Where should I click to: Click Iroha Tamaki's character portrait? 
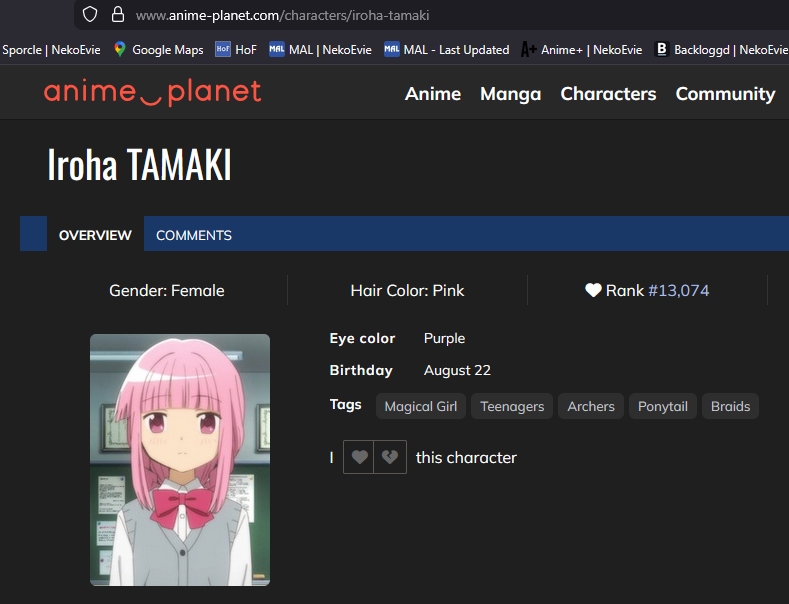pyautogui.click(x=180, y=460)
